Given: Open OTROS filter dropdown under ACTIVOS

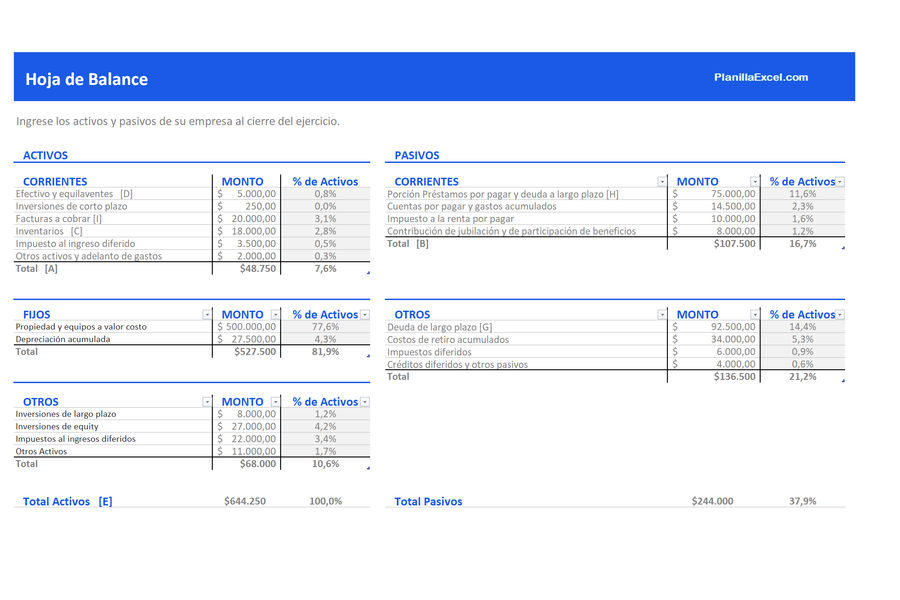Looking at the screenshot, I should (207, 402).
